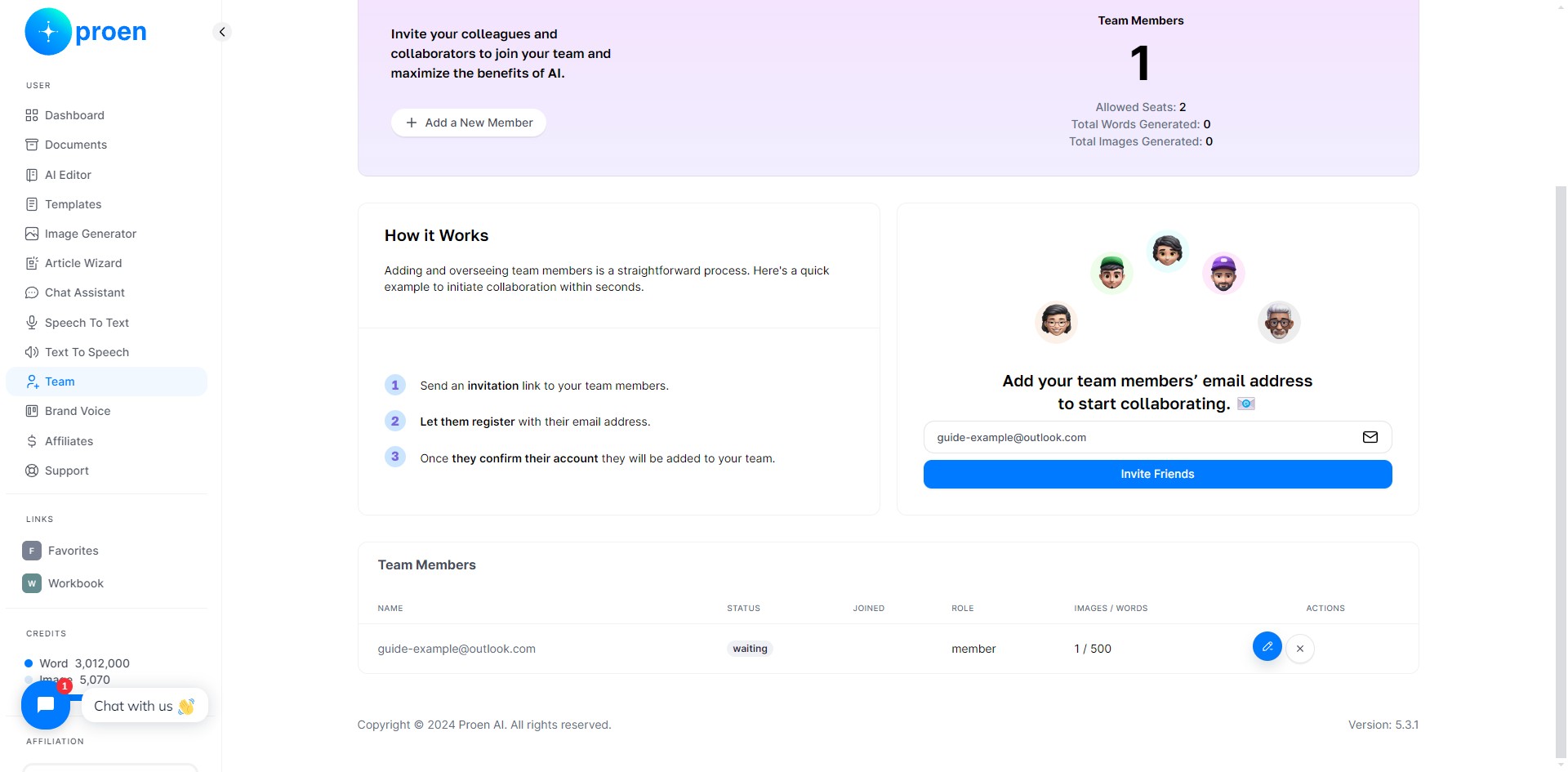Click guide-example@outlook.com in the members table
Image resolution: width=1568 pixels, height=772 pixels.
pyautogui.click(x=457, y=649)
